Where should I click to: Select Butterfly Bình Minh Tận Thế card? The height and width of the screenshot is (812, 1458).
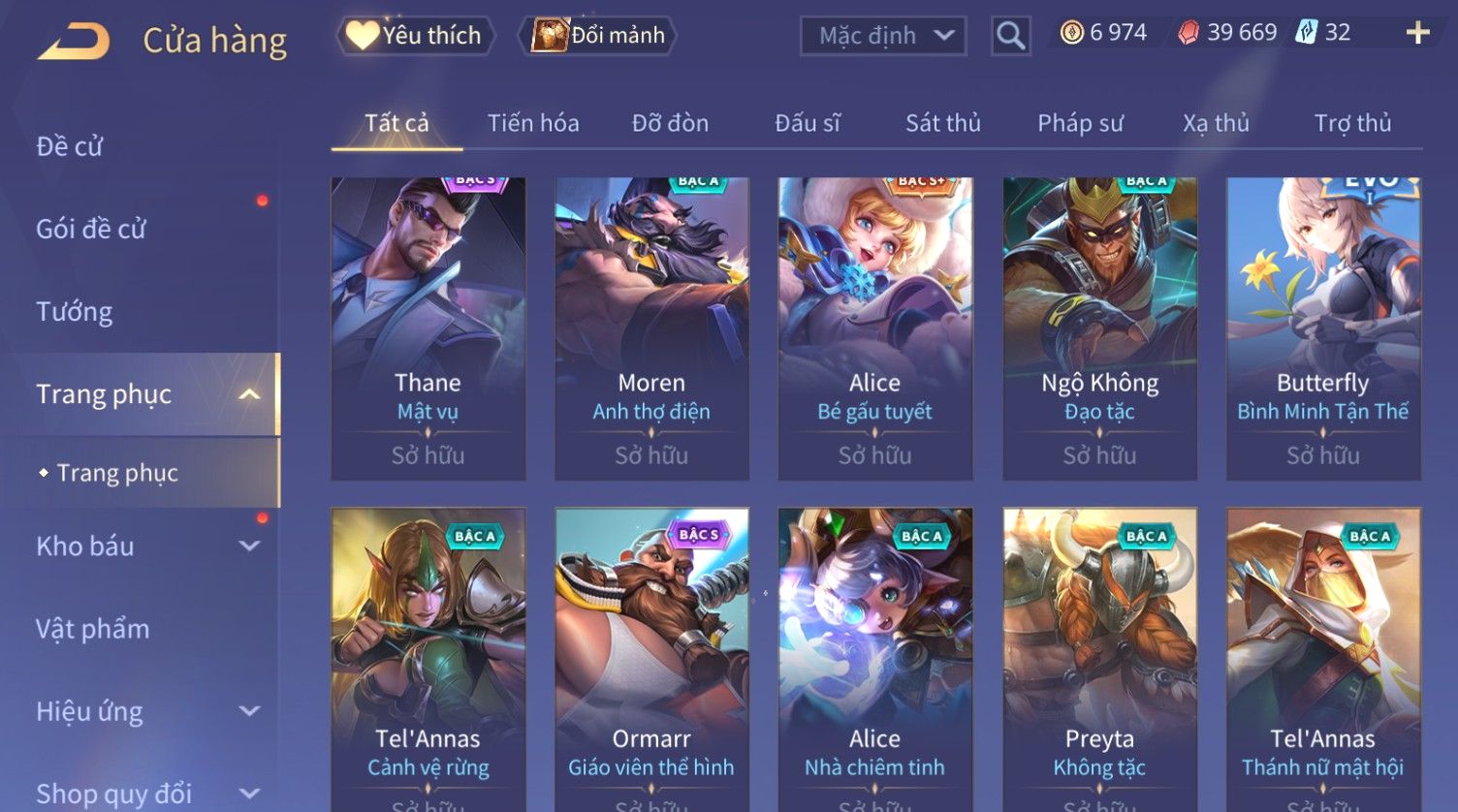(1323, 328)
